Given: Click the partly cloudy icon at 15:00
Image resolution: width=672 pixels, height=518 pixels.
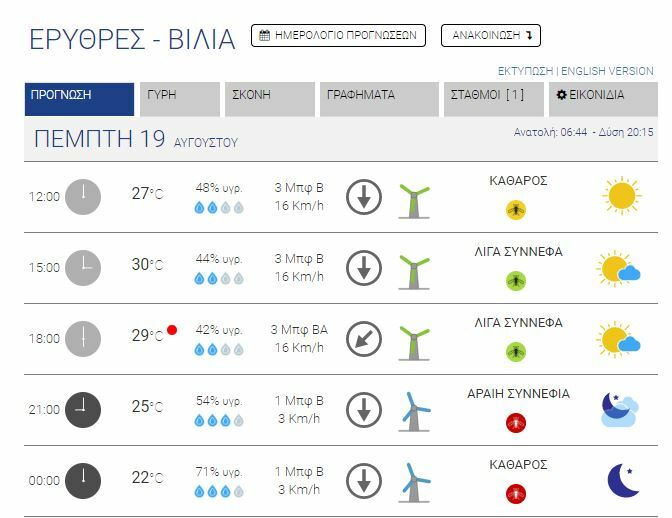Looking at the screenshot, I should 619,269.
